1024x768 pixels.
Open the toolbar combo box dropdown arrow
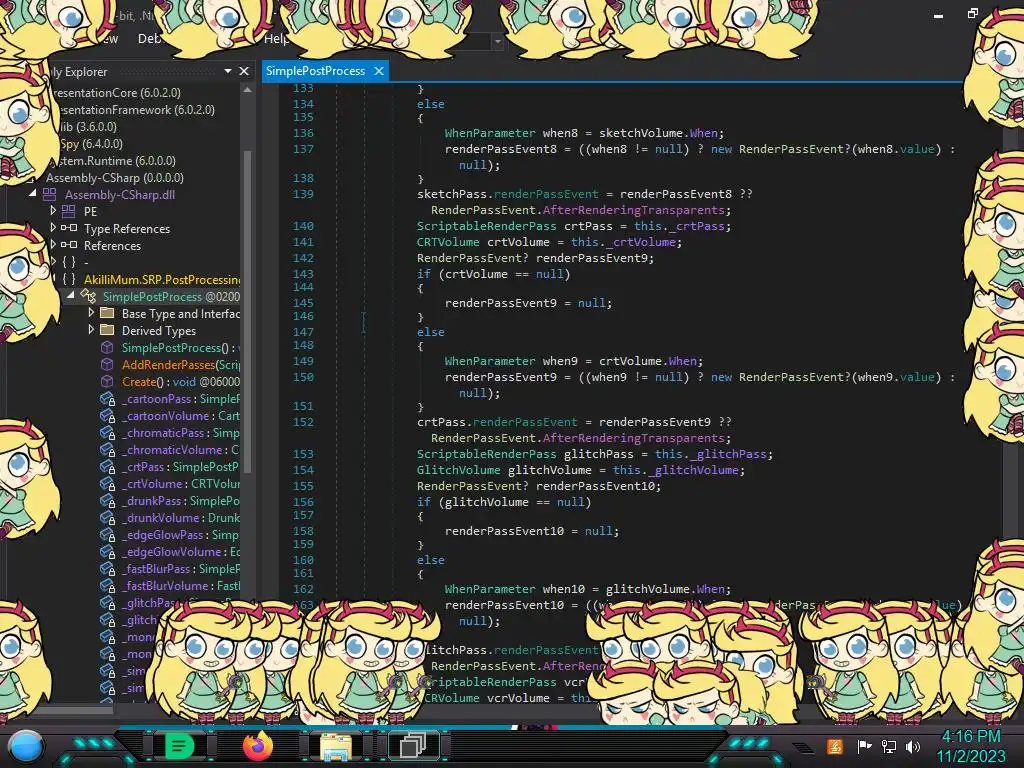[x=498, y=41]
